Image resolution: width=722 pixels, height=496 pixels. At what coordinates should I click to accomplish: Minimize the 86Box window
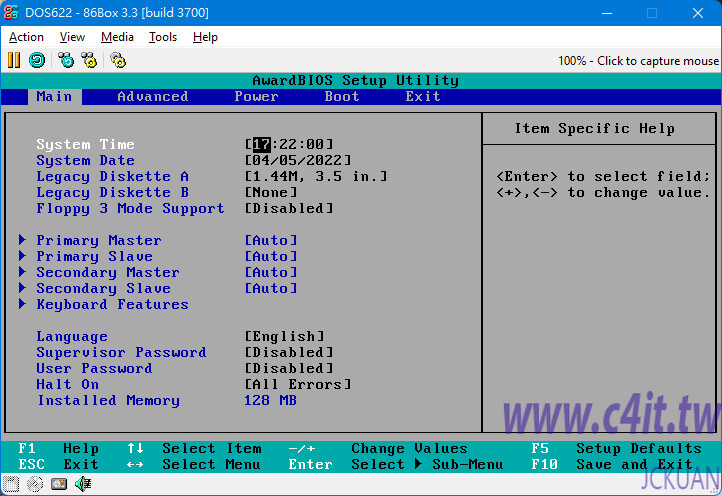607,13
